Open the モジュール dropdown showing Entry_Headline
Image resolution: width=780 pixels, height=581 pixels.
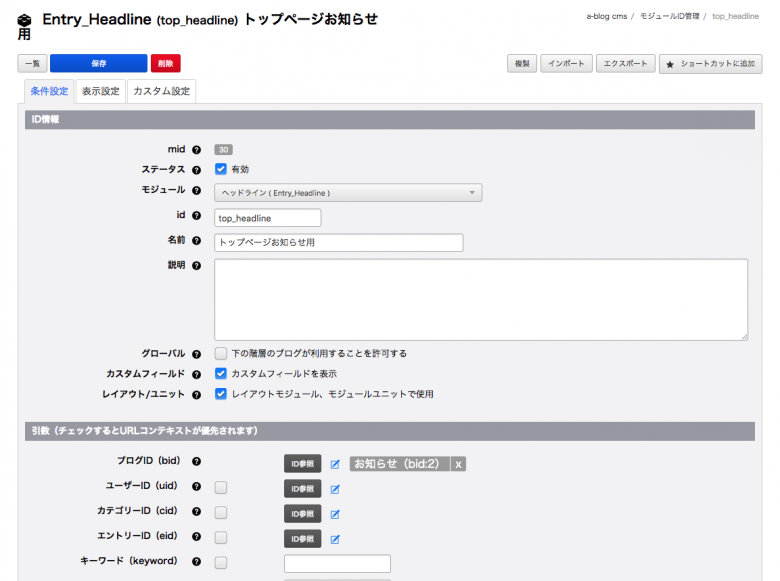(348, 193)
